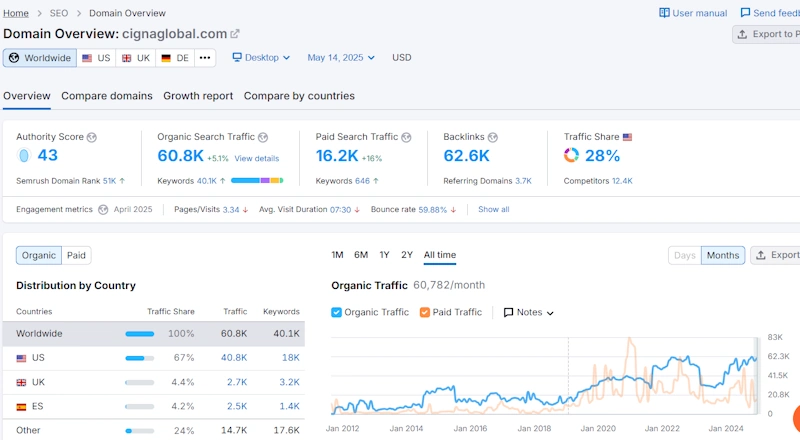
Task: Click the chart Export upload icon
Action: point(761,255)
